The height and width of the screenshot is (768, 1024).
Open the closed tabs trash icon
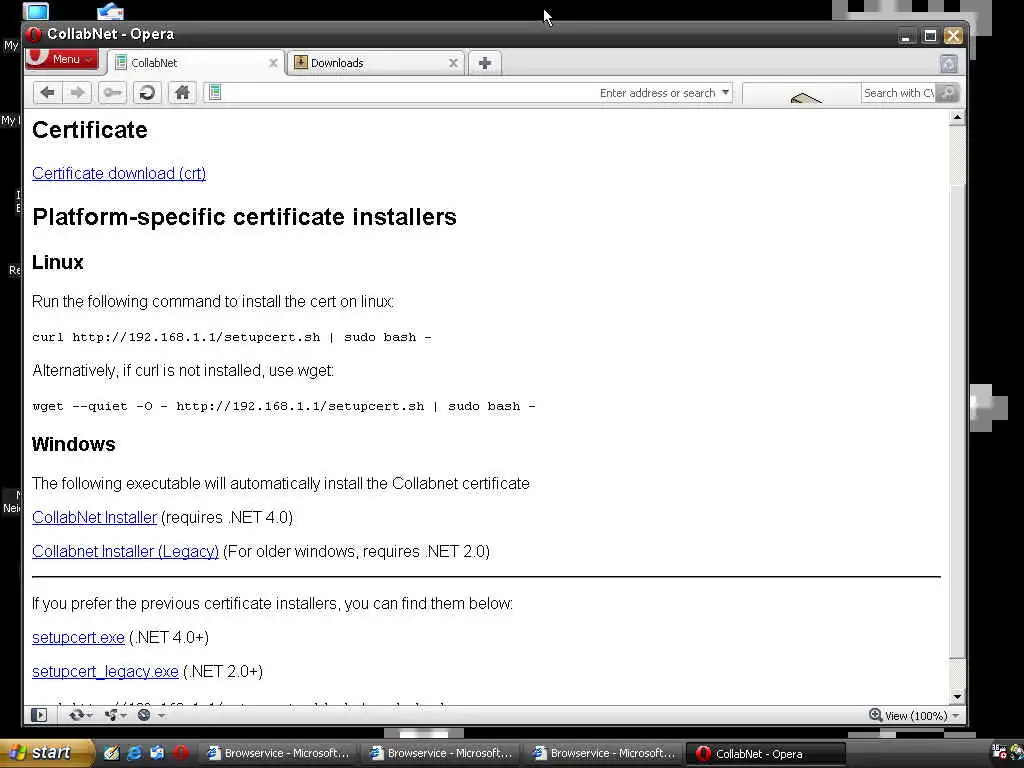tap(948, 63)
